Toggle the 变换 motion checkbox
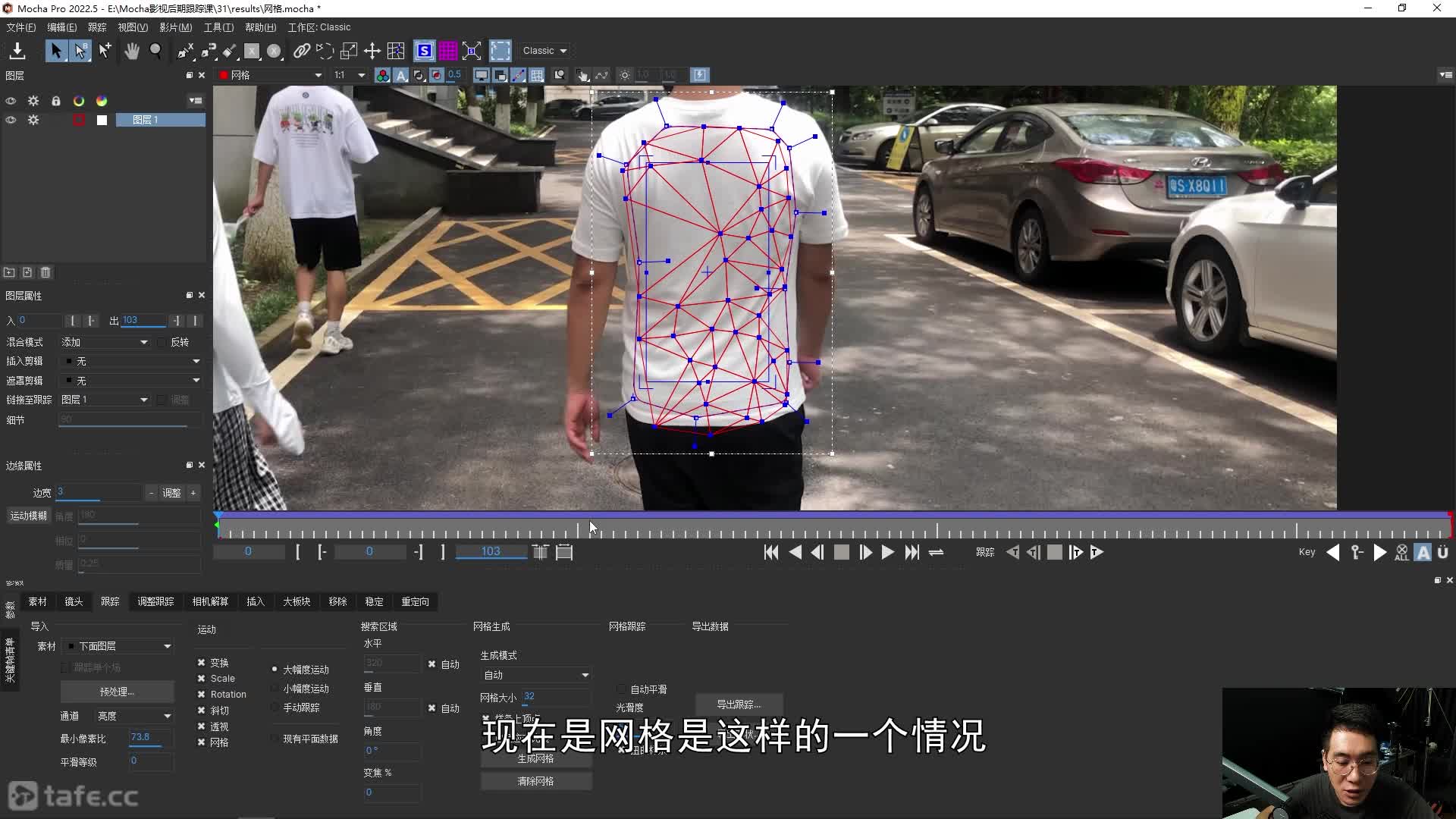This screenshot has height=819, width=1456. [202, 663]
